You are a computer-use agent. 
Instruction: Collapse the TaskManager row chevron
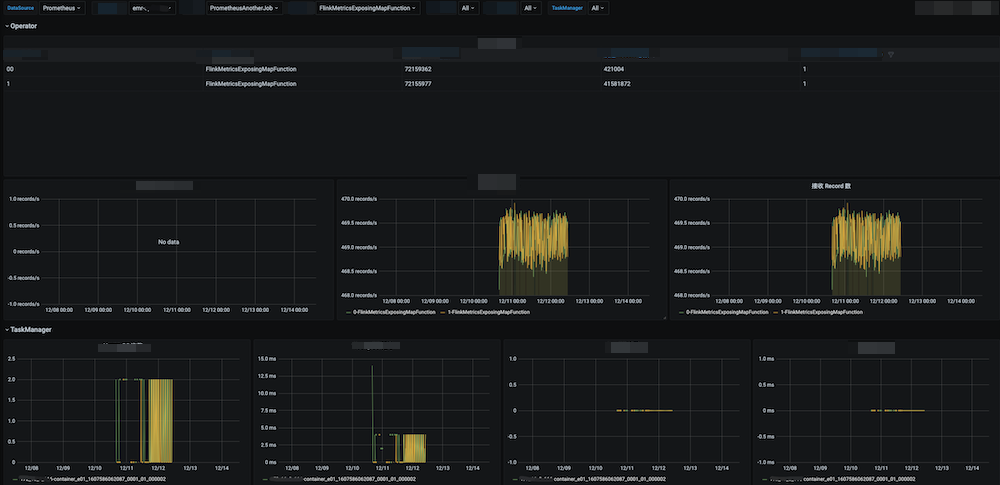point(6,329)
